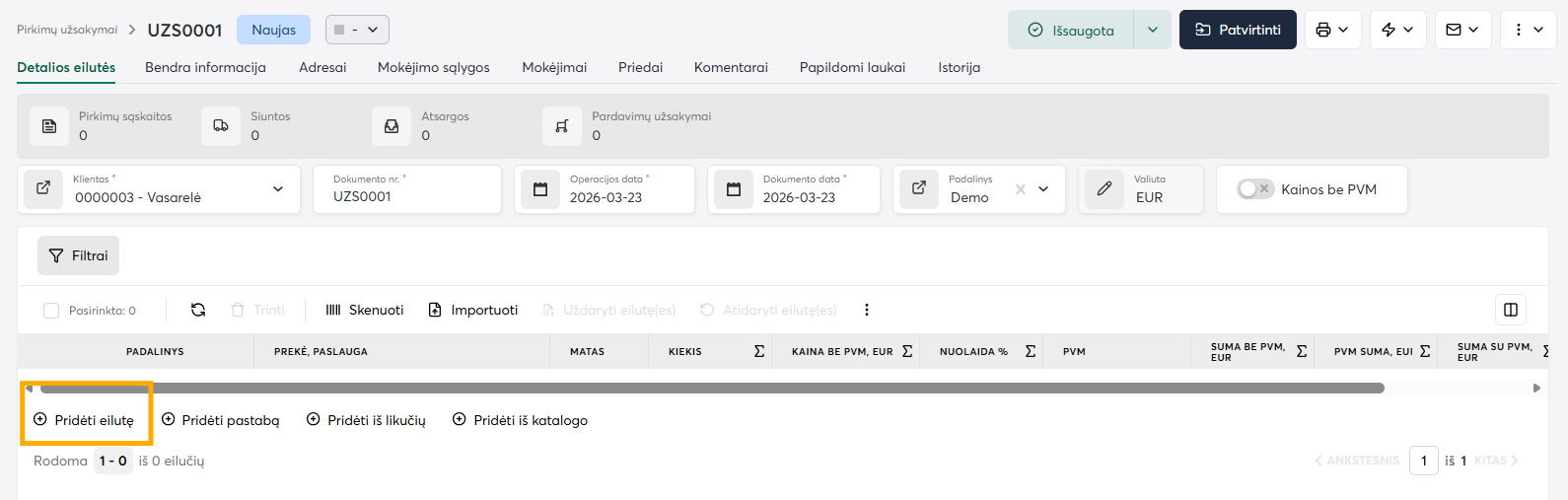Expand the status color dropdown beside Naujas

(357, 30)
